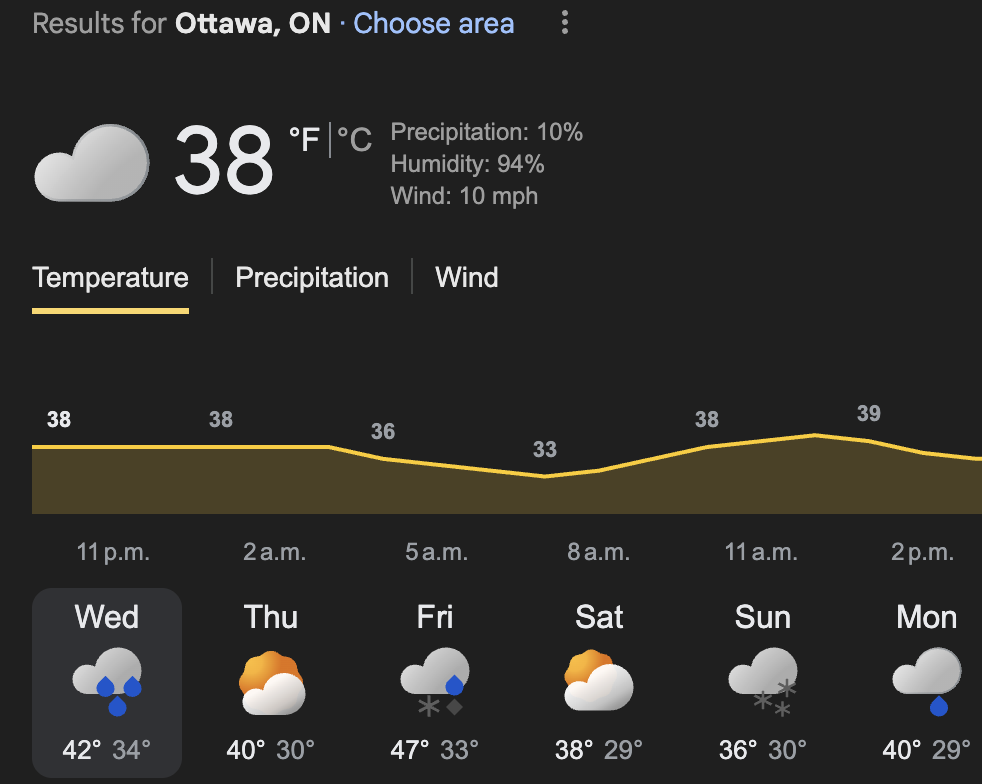This screenshot has width=982, height=784.
Task: Click the 8 a.m. time marker
Action: click(x=599, y=552)
